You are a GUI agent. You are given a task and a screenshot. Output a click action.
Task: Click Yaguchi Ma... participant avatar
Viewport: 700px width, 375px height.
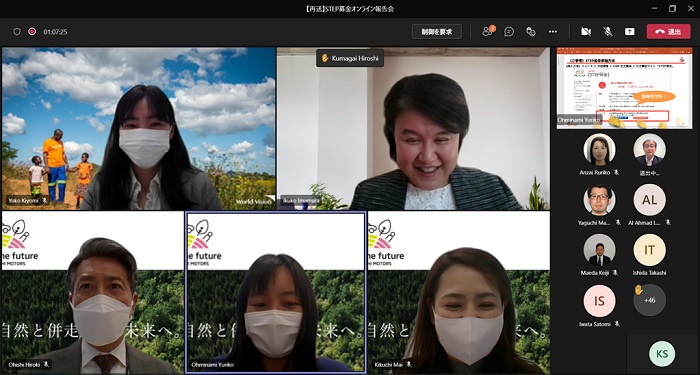[x=599, y=200]
